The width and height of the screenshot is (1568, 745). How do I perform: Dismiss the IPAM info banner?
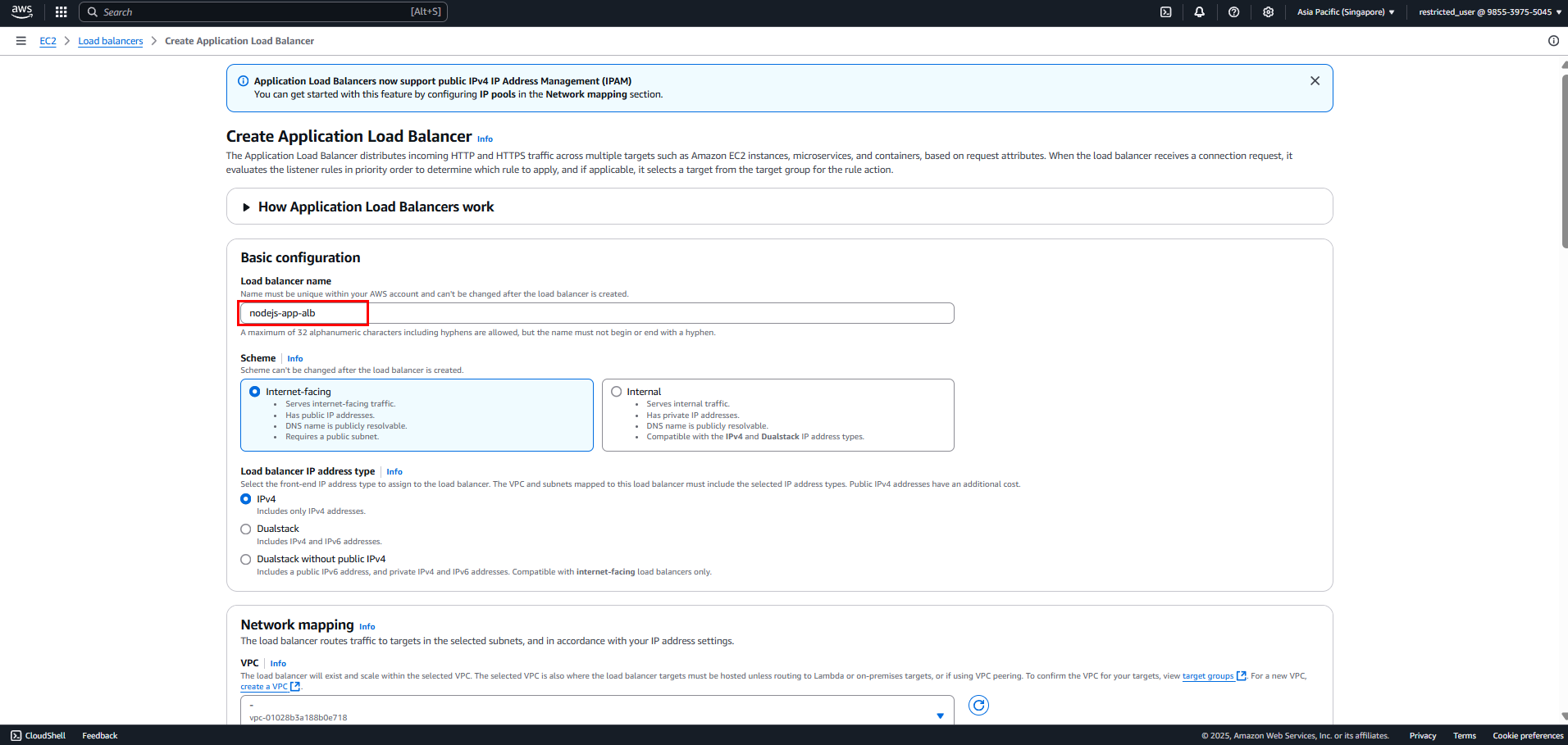click(x=1315, y=81)
